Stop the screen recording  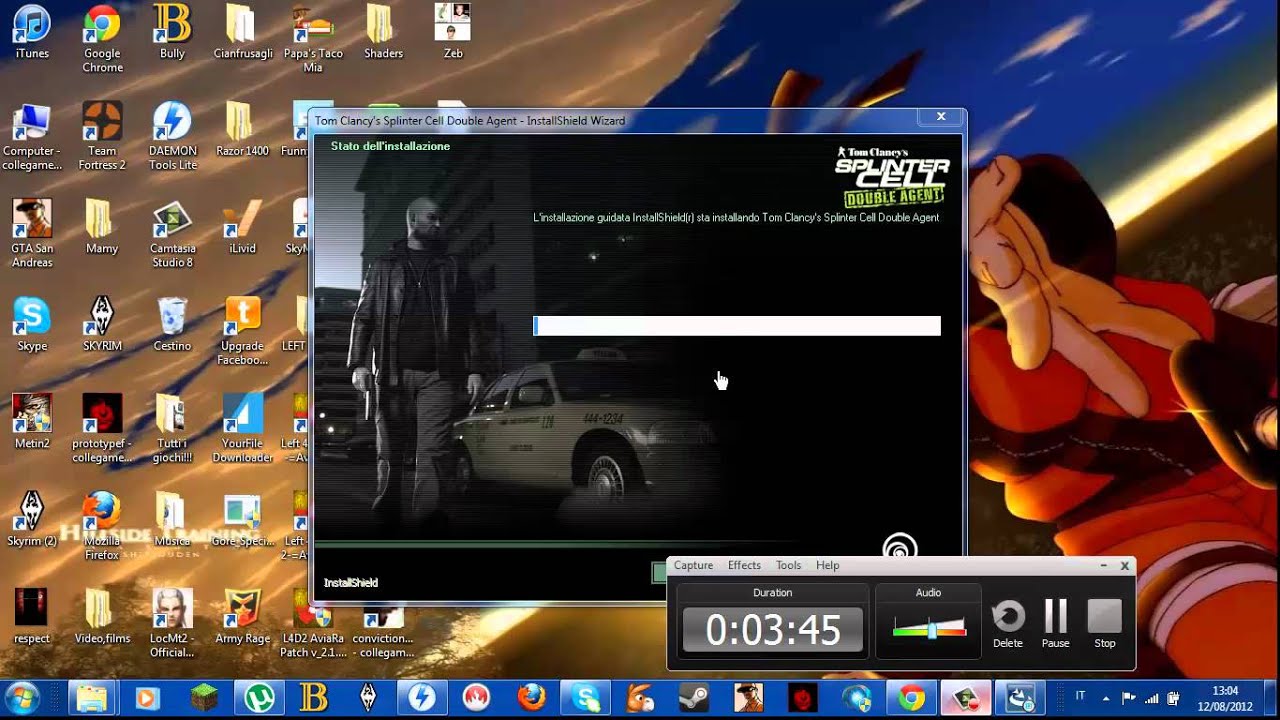click(1105, 624)
